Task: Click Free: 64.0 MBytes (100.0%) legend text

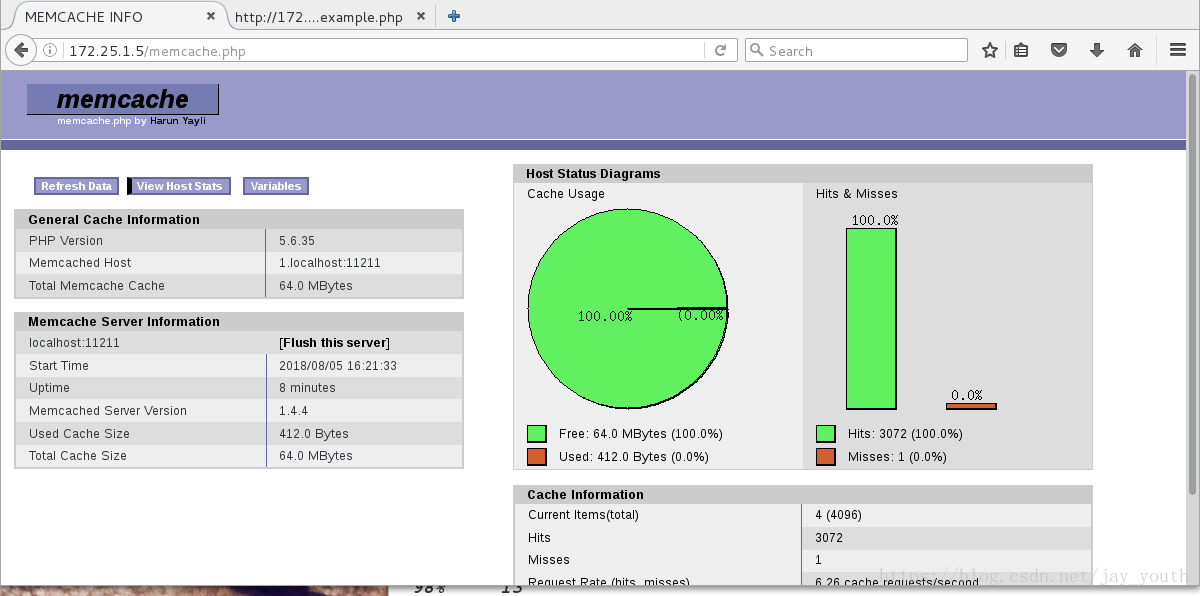Action: pyautogui.click(x=641, y=434)
